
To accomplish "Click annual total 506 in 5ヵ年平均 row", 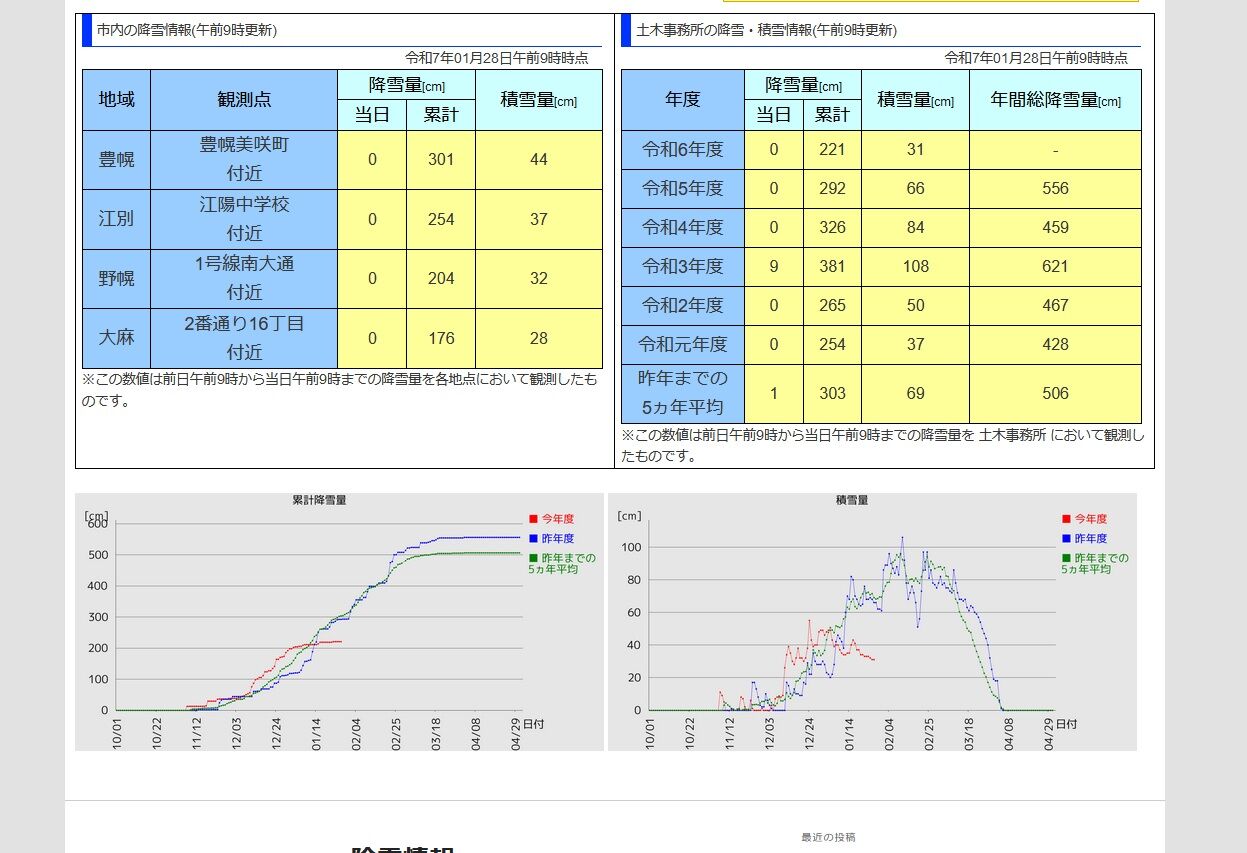I will tap(1055, 394).
